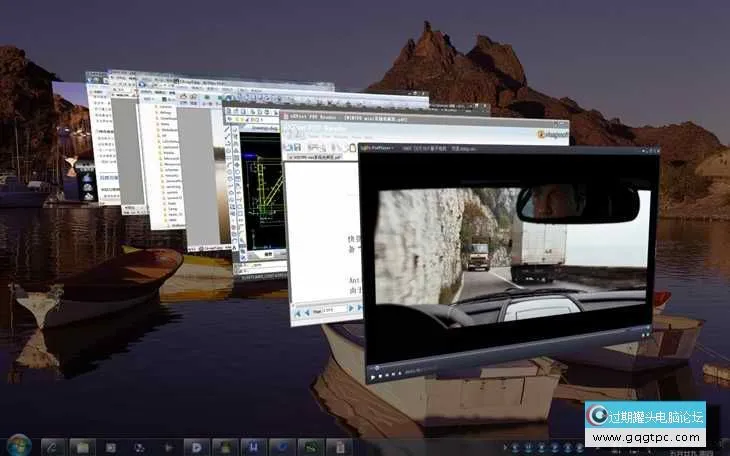
Task: Open the folder icon on taskbar
Action: tap(82, 446)
